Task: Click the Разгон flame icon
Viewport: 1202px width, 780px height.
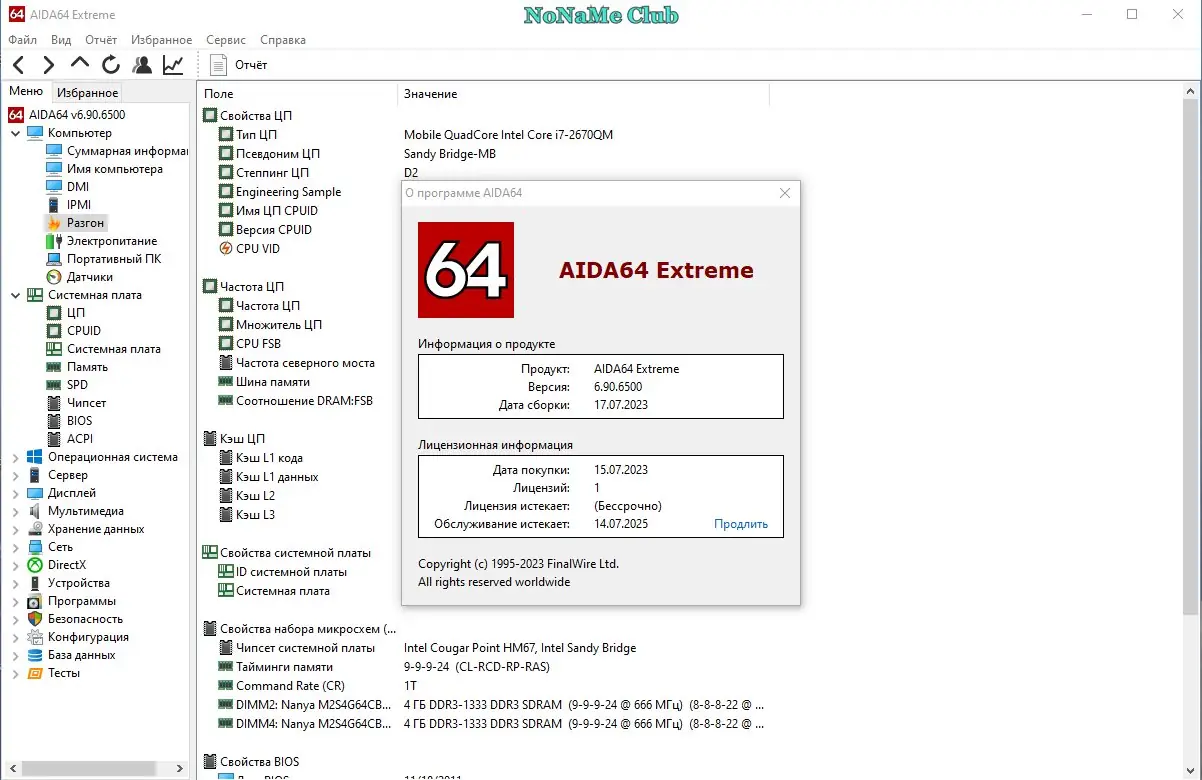Action: tap(54, 223)
